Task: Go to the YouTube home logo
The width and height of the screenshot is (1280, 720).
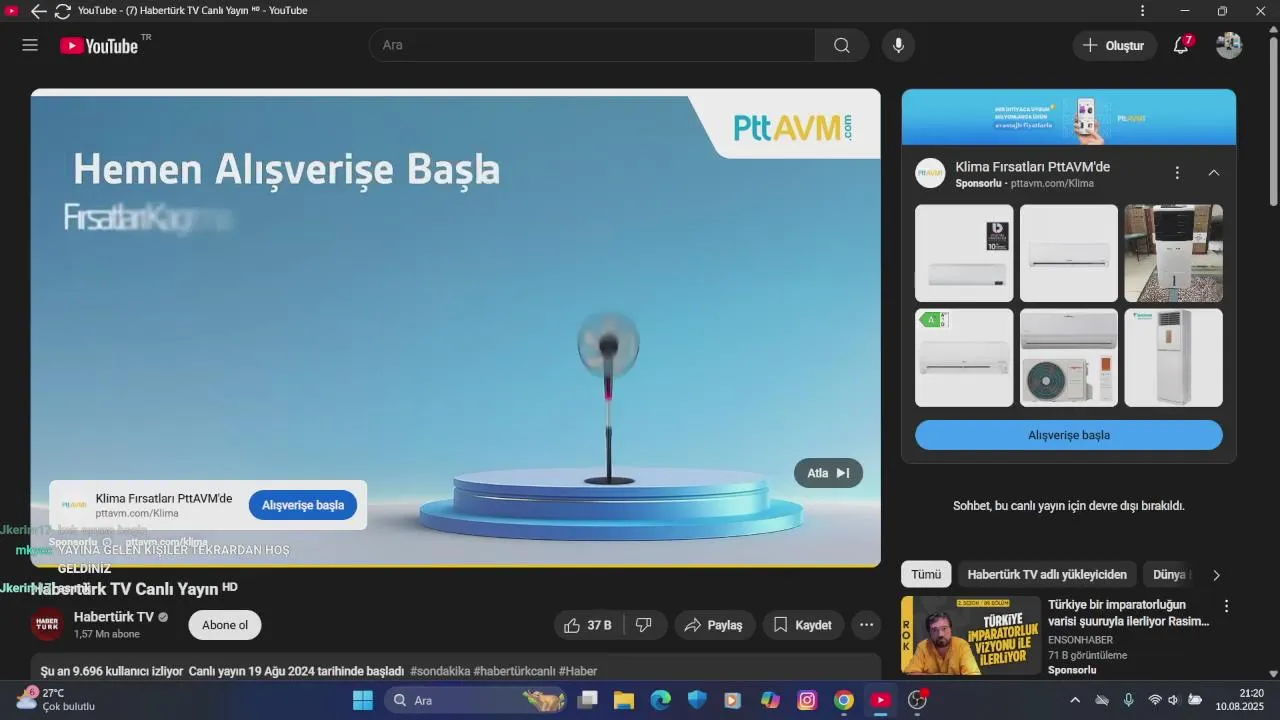Action: [x=98, y=45]
